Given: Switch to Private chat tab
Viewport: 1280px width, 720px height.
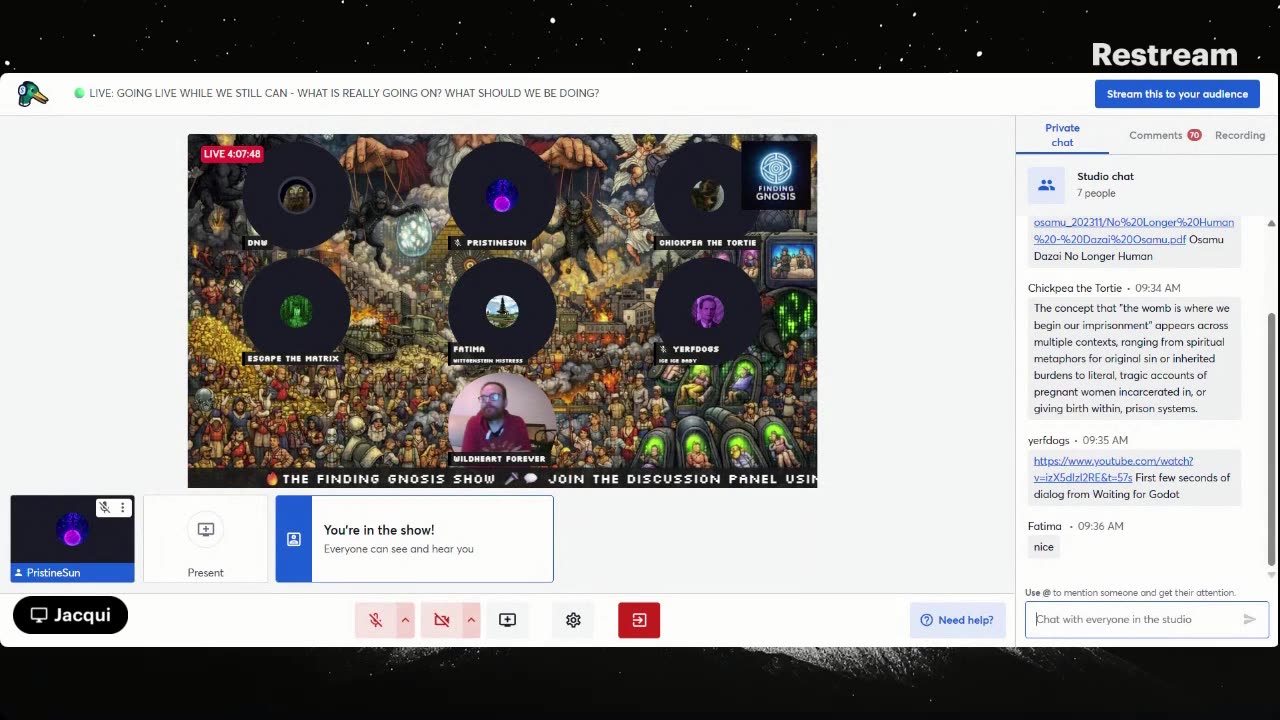Looking at the screenshot, I should 1062,135.
